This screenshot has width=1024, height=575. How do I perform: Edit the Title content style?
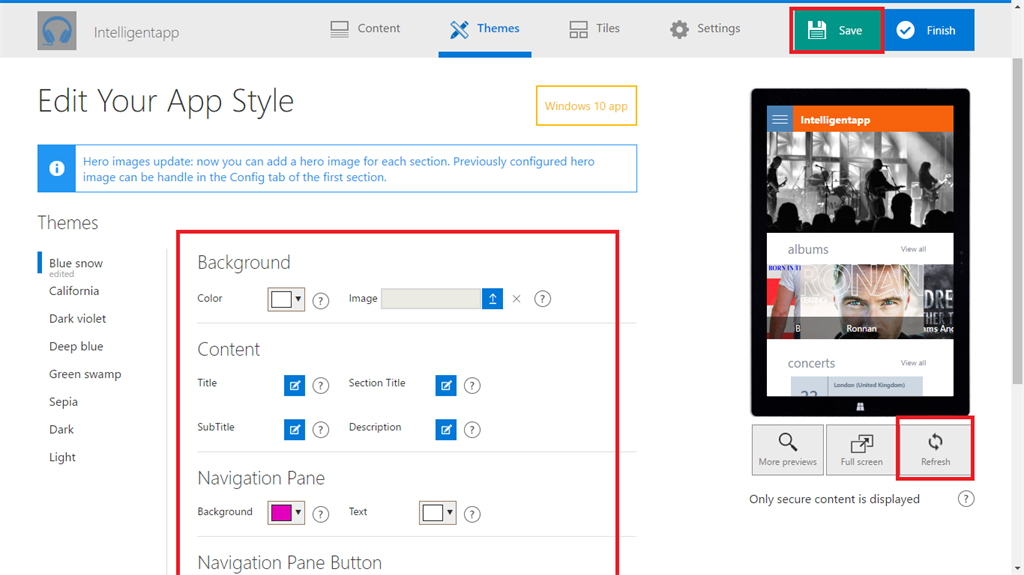click(295, 386)
